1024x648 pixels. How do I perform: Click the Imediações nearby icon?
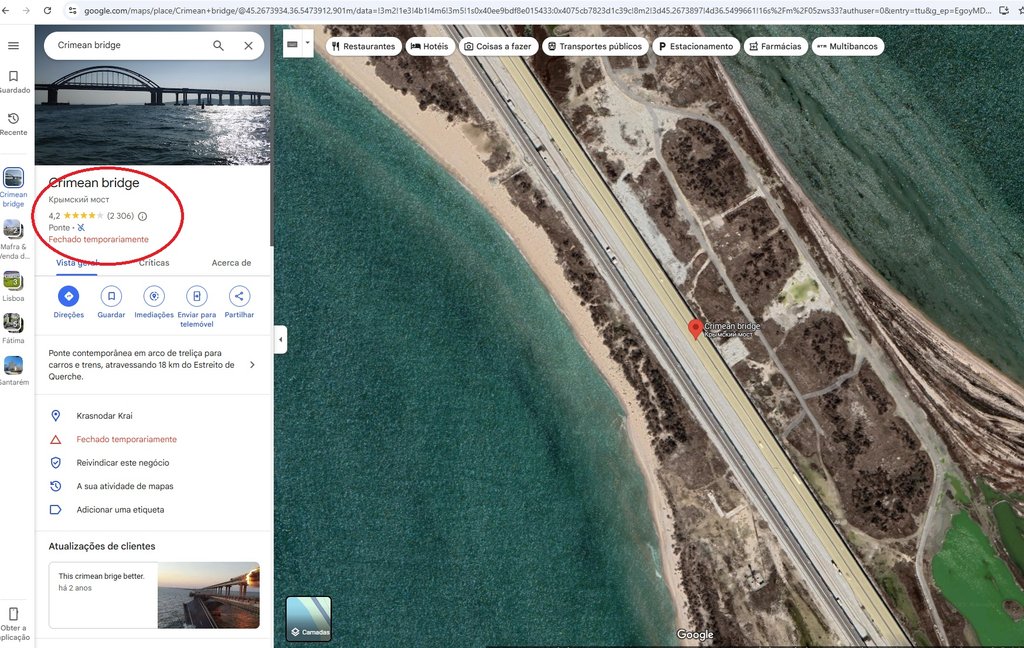(154, 297)
